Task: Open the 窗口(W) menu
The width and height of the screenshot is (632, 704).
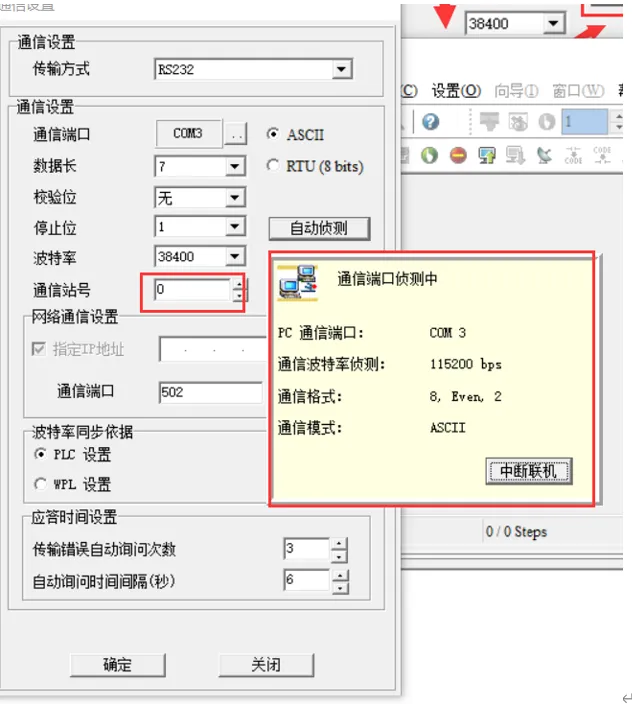Action: [578, 91]
